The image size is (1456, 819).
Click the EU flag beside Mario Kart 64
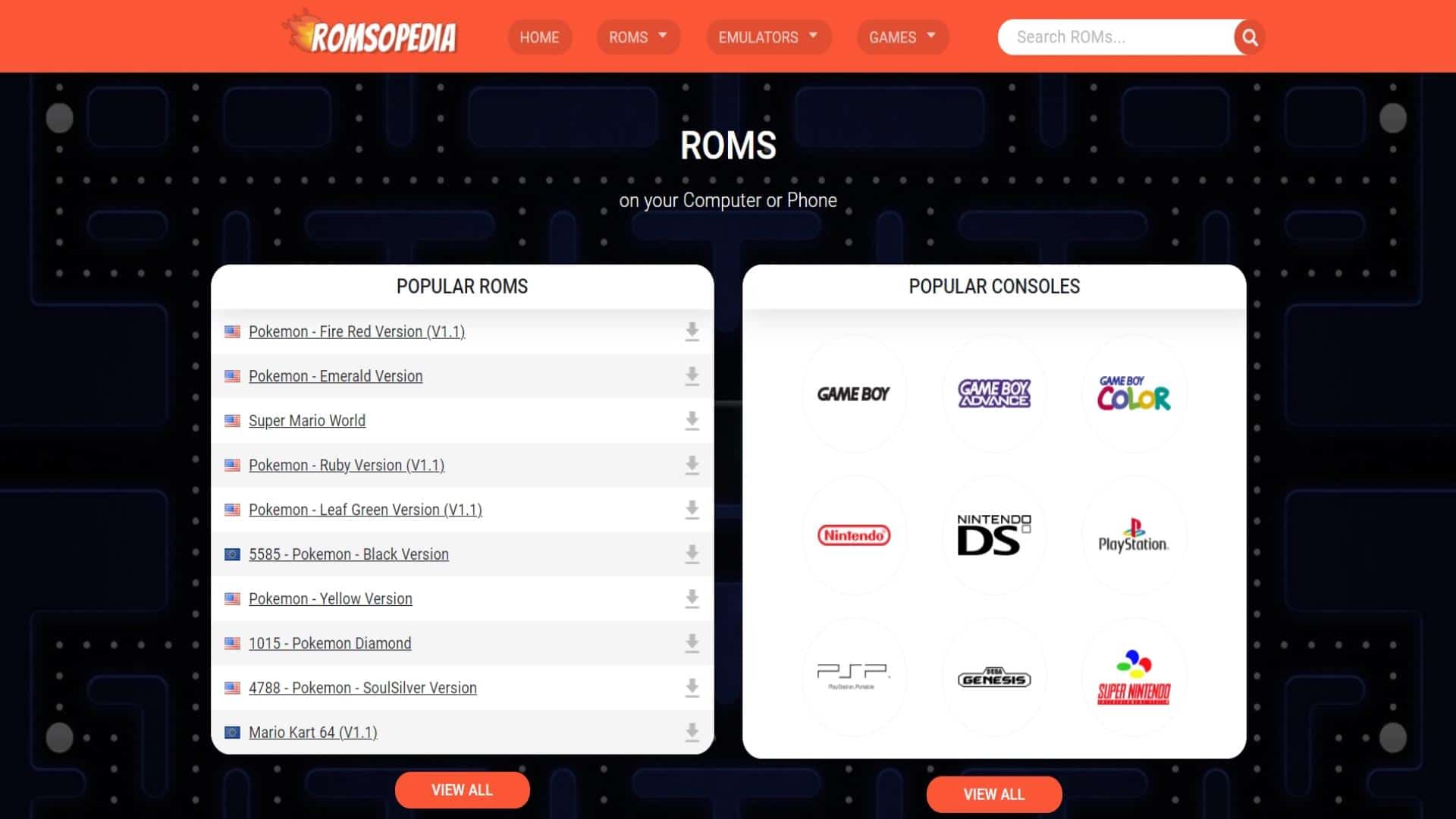[x=232, y=733]
